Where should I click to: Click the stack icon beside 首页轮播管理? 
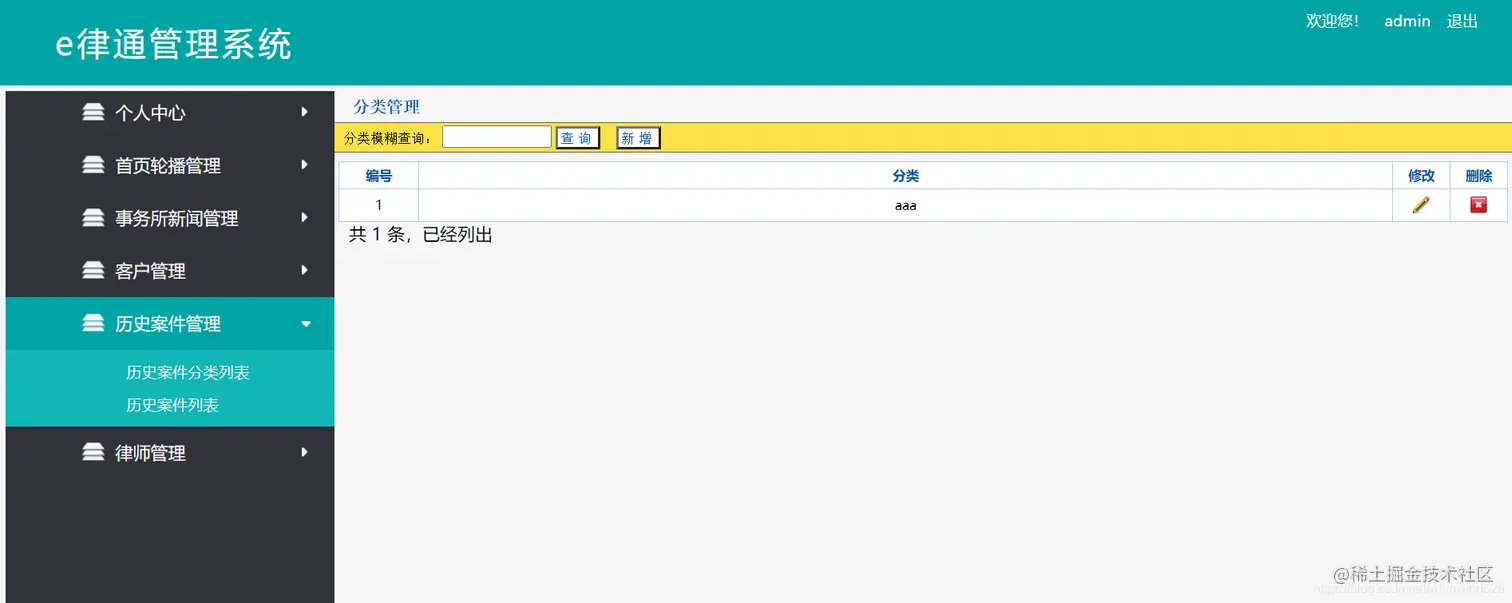click(x=93, y=165)
